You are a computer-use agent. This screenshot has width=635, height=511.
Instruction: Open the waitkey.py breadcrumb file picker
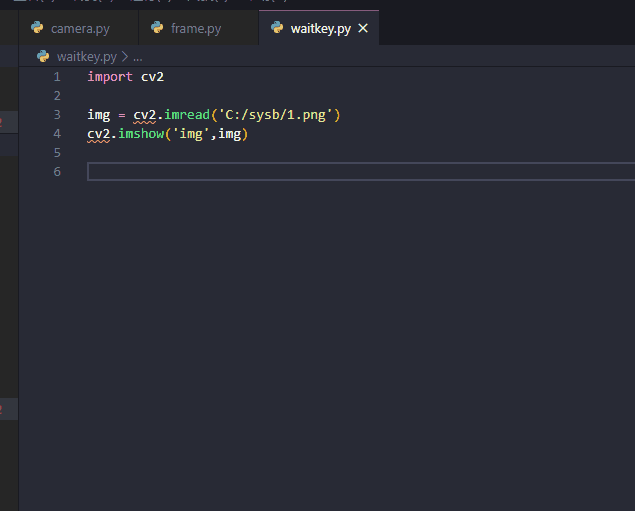87,57
